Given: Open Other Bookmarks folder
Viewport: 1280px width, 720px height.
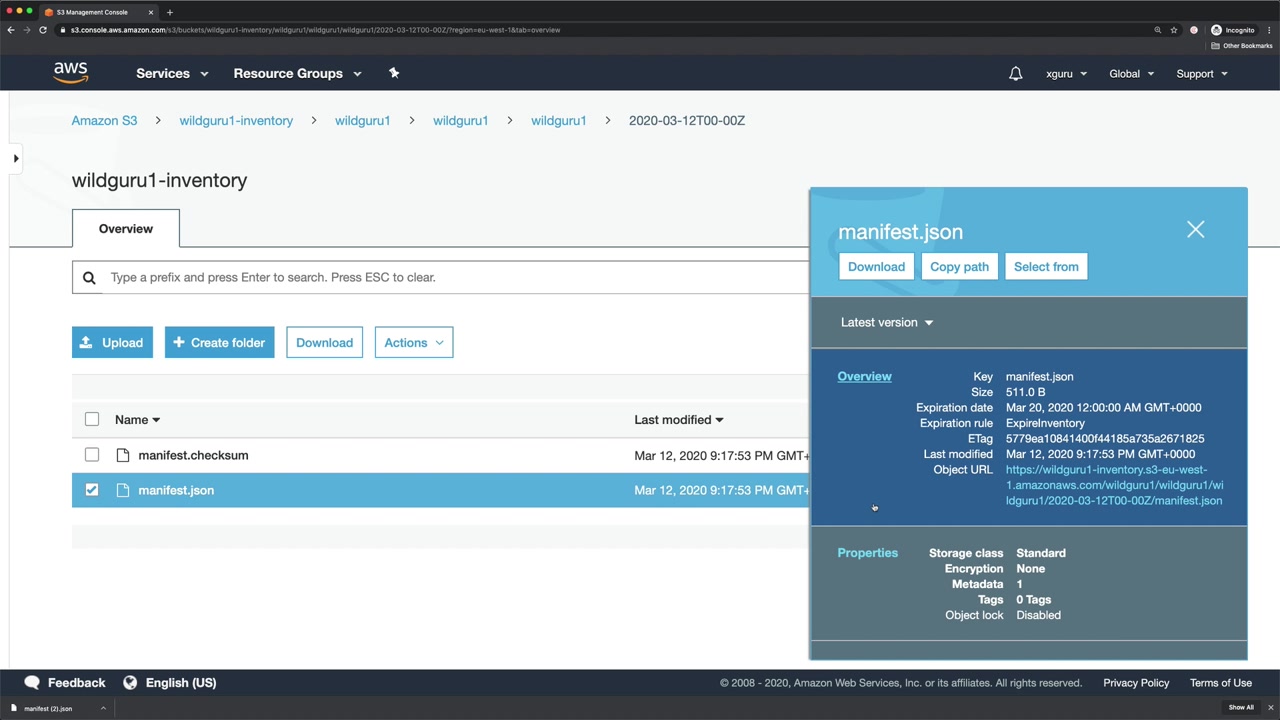Looking at the screenshot, I should 1242,46.
